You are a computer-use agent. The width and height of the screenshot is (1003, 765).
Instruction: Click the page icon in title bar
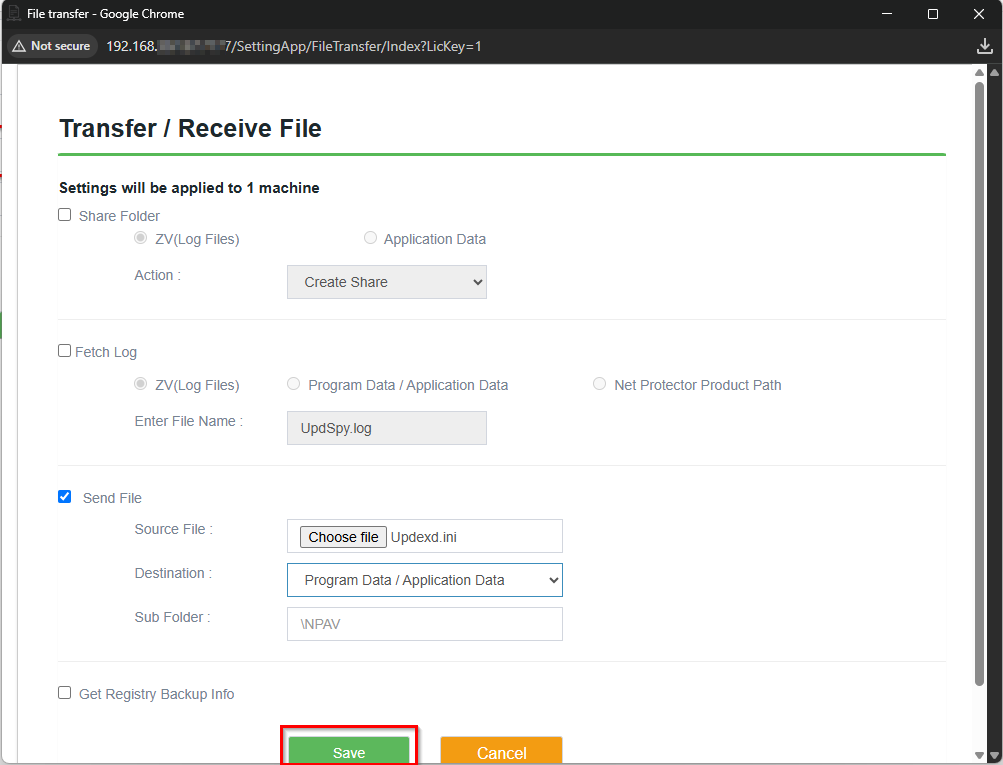[14, 14]
